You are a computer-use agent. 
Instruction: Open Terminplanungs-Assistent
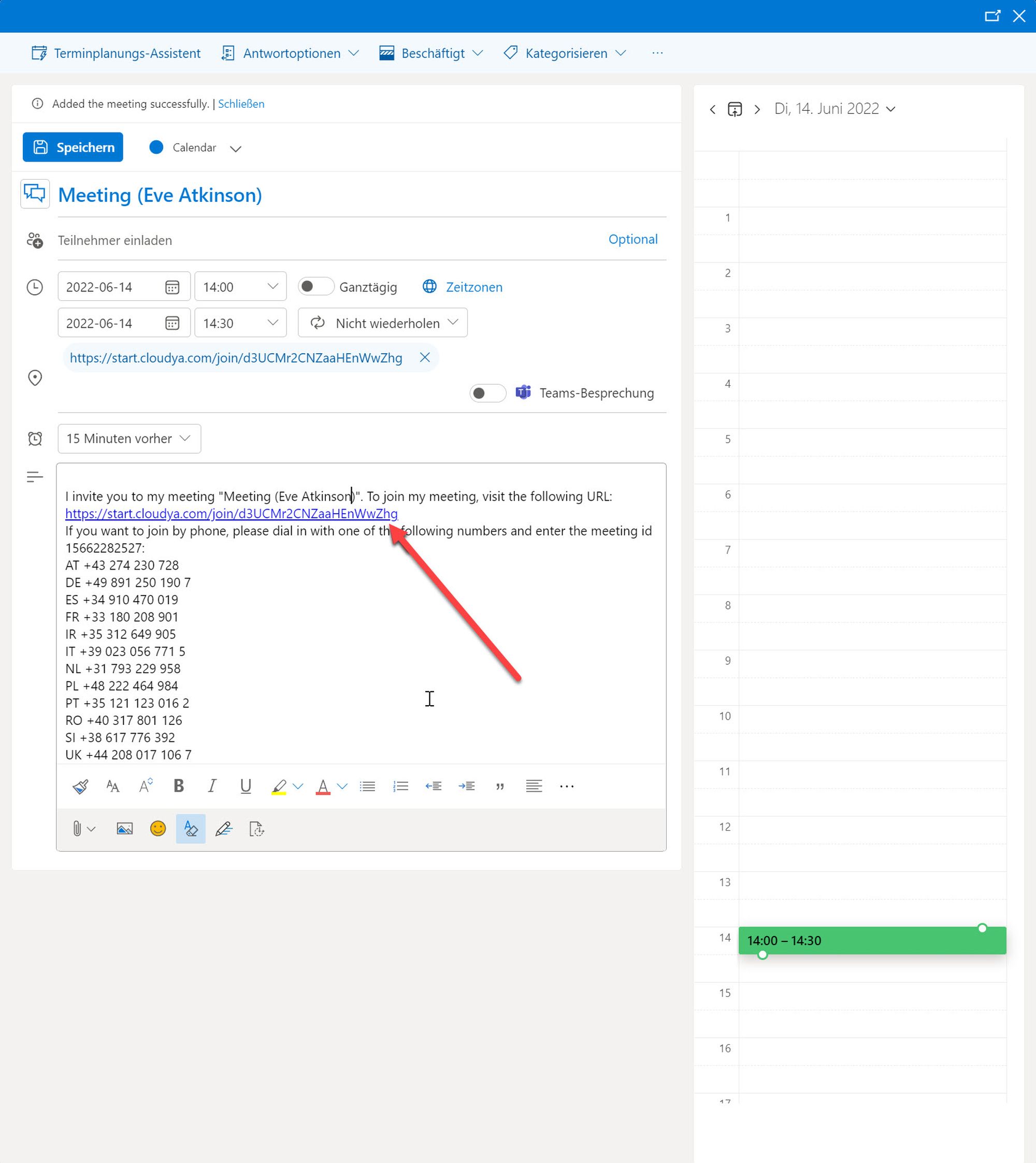(116, 53)
